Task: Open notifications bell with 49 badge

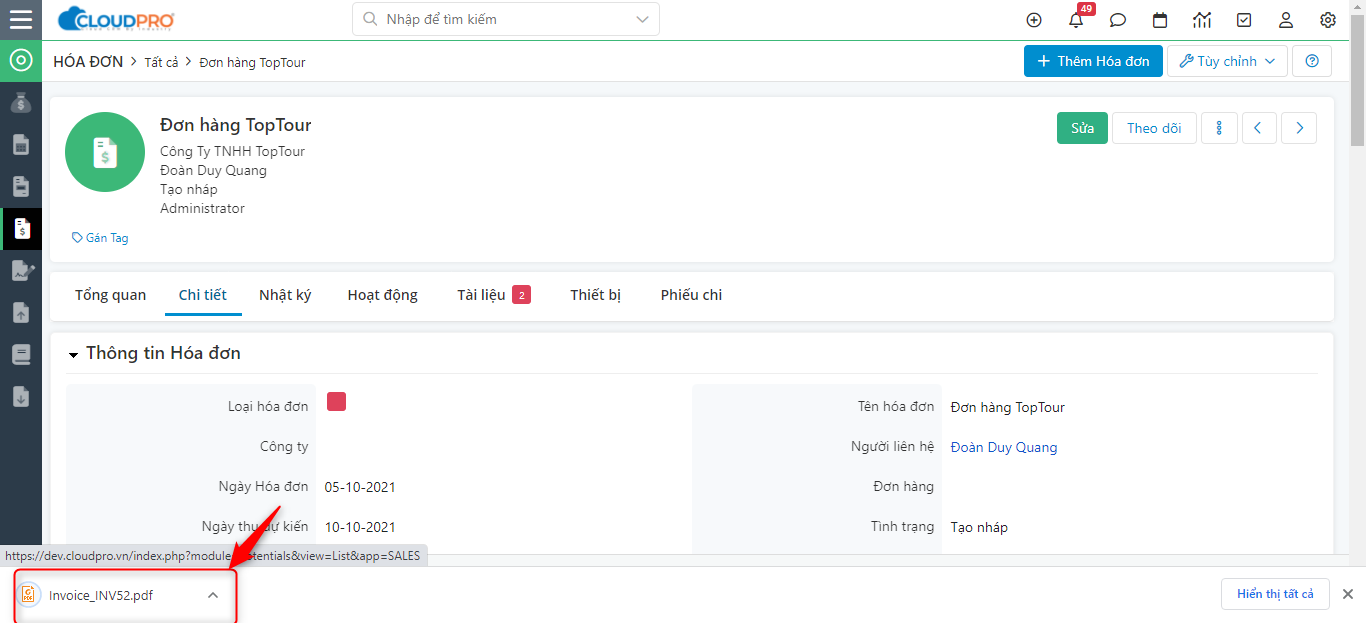Action: click(x=1077, y=18)
